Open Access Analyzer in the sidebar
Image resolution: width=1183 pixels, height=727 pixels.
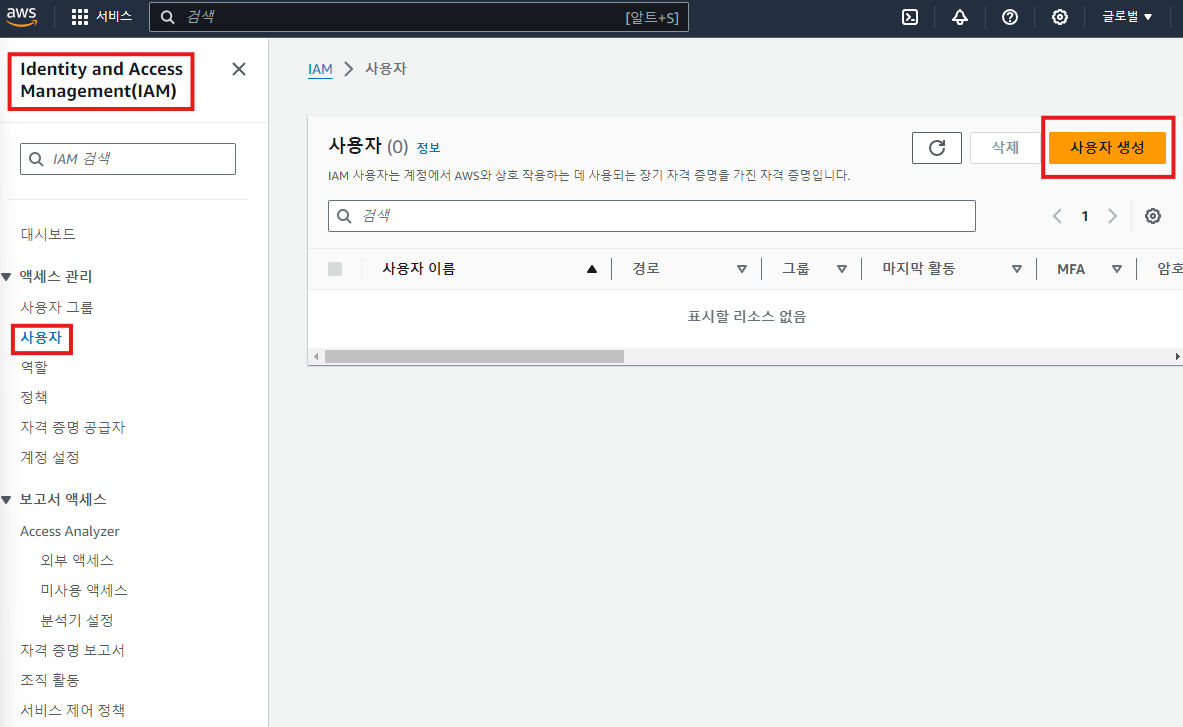coord(69,532)
